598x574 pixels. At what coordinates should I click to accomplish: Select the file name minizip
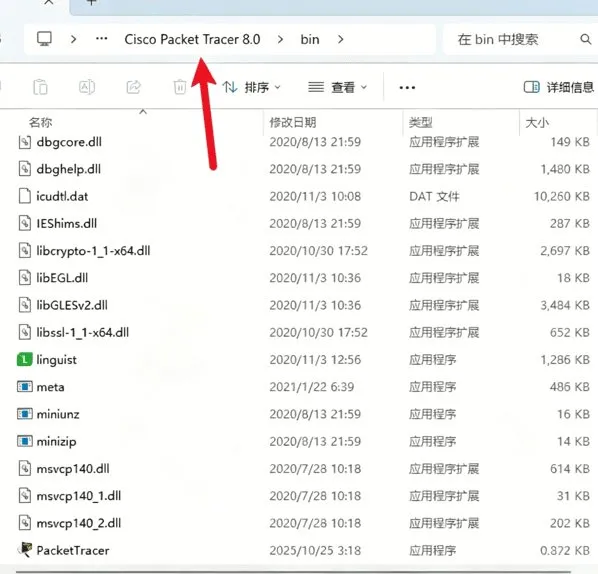pyautogui.click(x=56, y=442)
